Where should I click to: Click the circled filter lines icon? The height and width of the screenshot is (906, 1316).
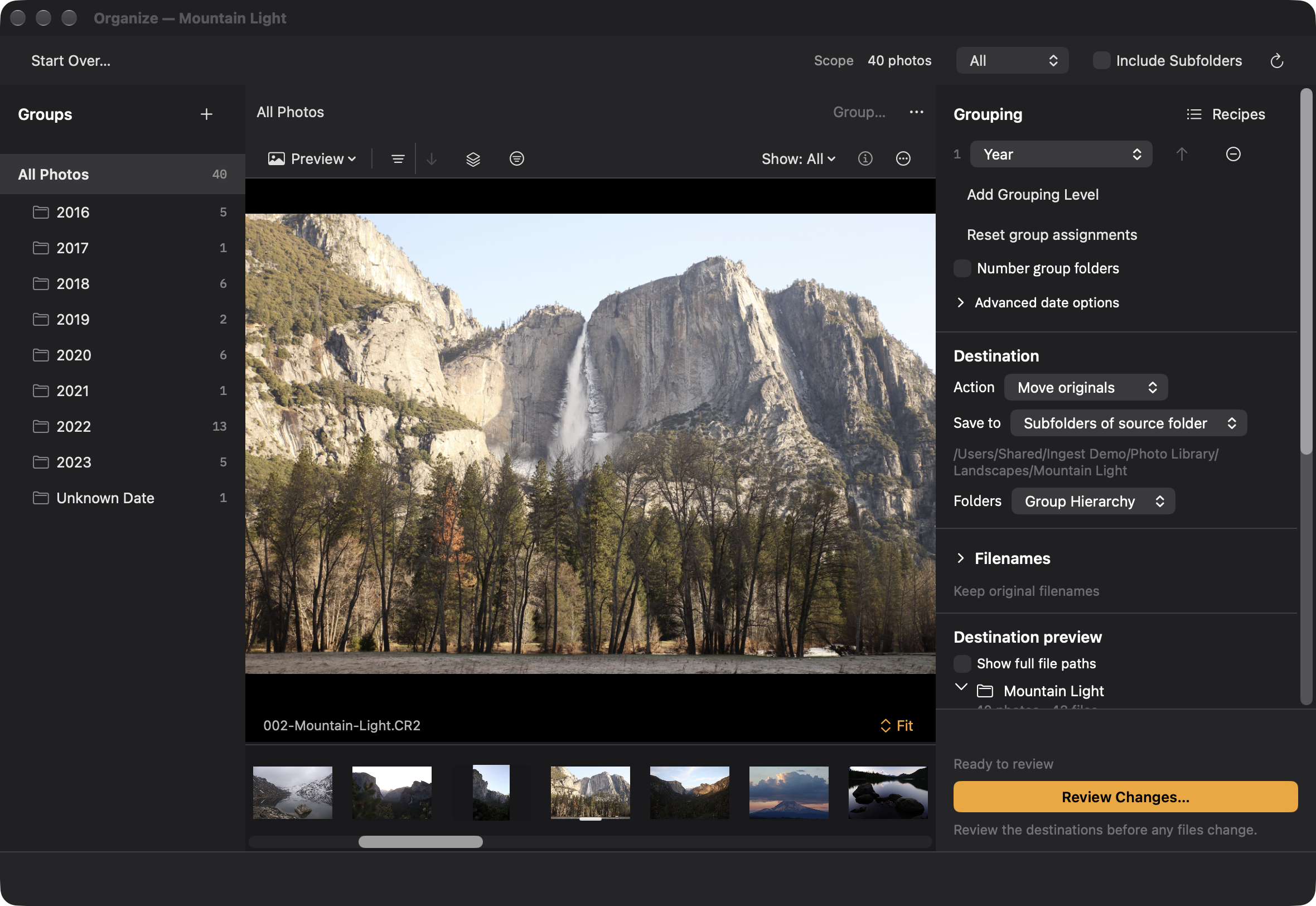[x=517, y=159]
